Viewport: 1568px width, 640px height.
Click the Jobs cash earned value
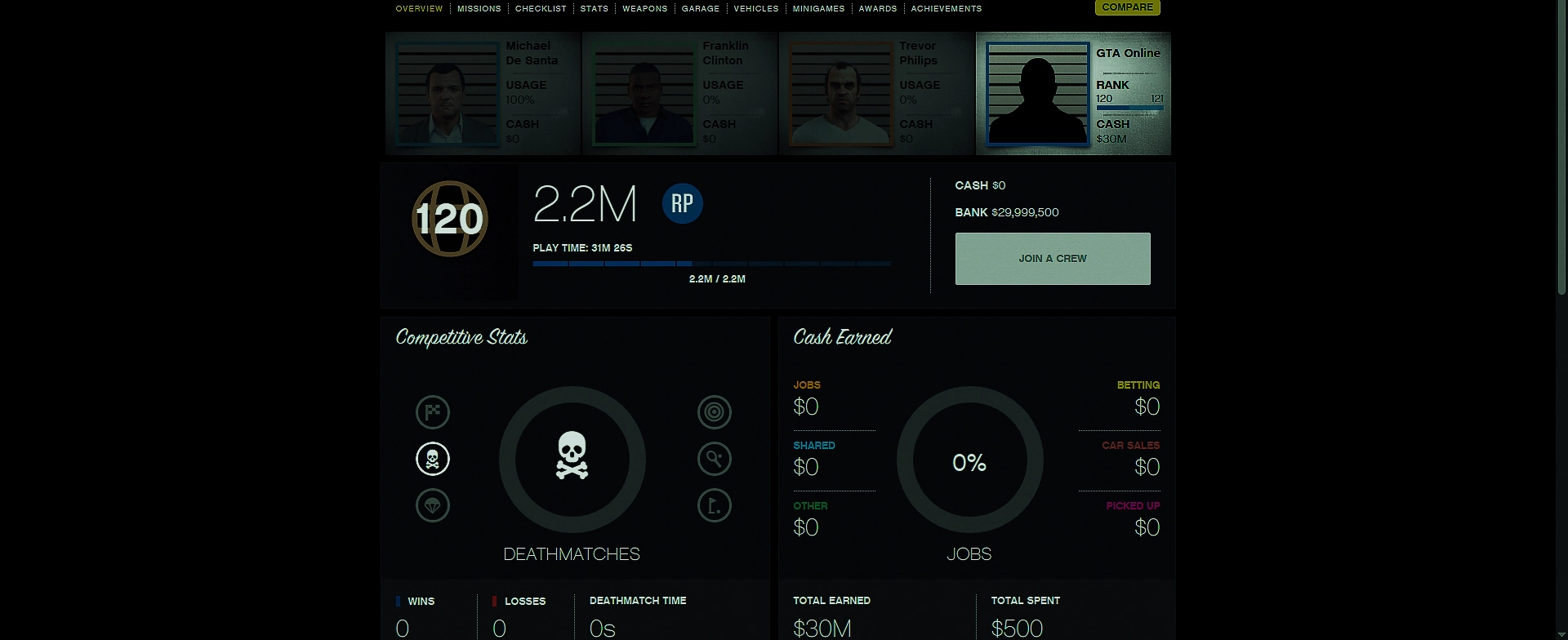pos(806,407)
